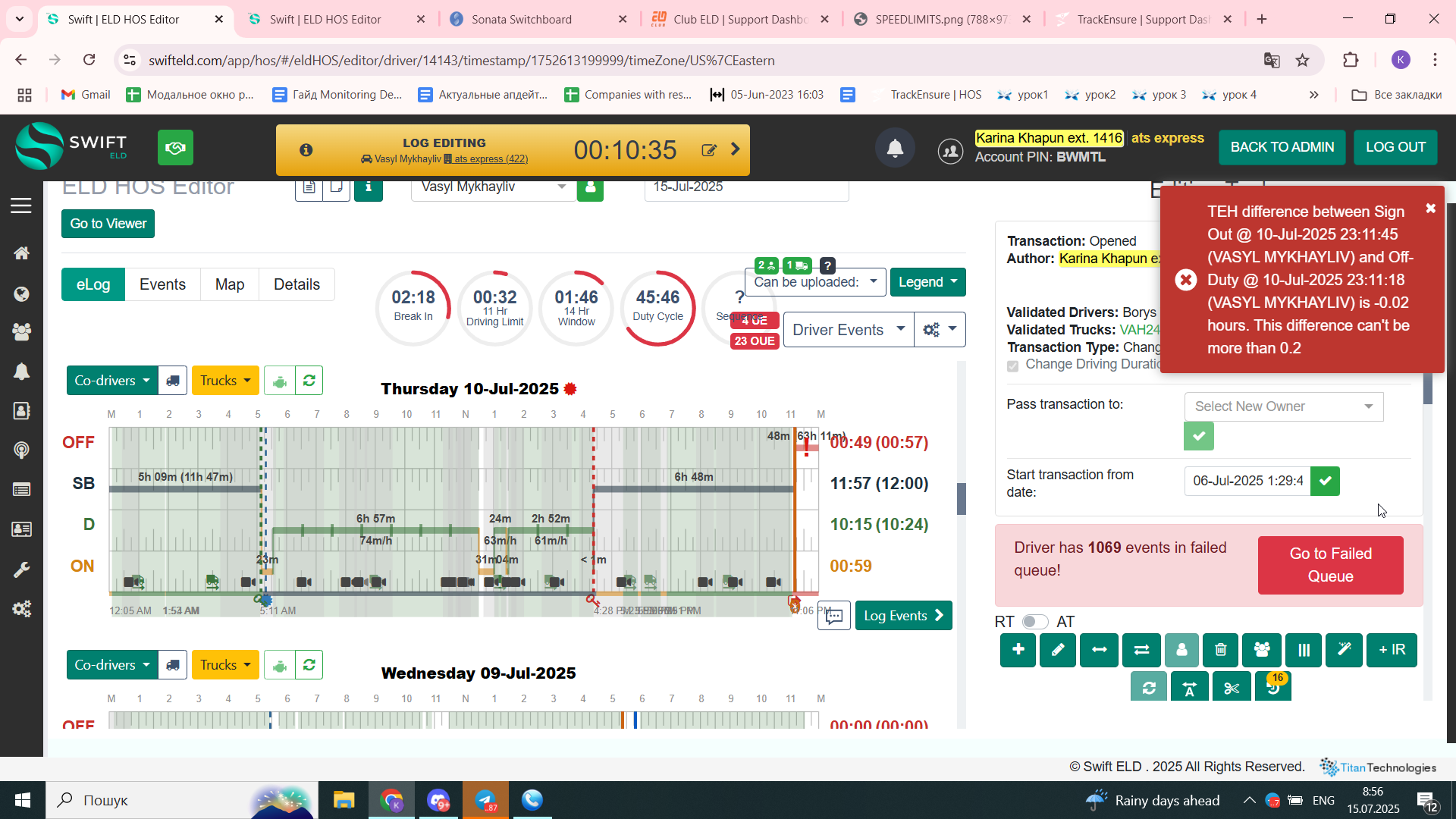Click Thursday's truck icon beside Co-drivers
The image size is (1456, 819).
click(x=173, y=381)
